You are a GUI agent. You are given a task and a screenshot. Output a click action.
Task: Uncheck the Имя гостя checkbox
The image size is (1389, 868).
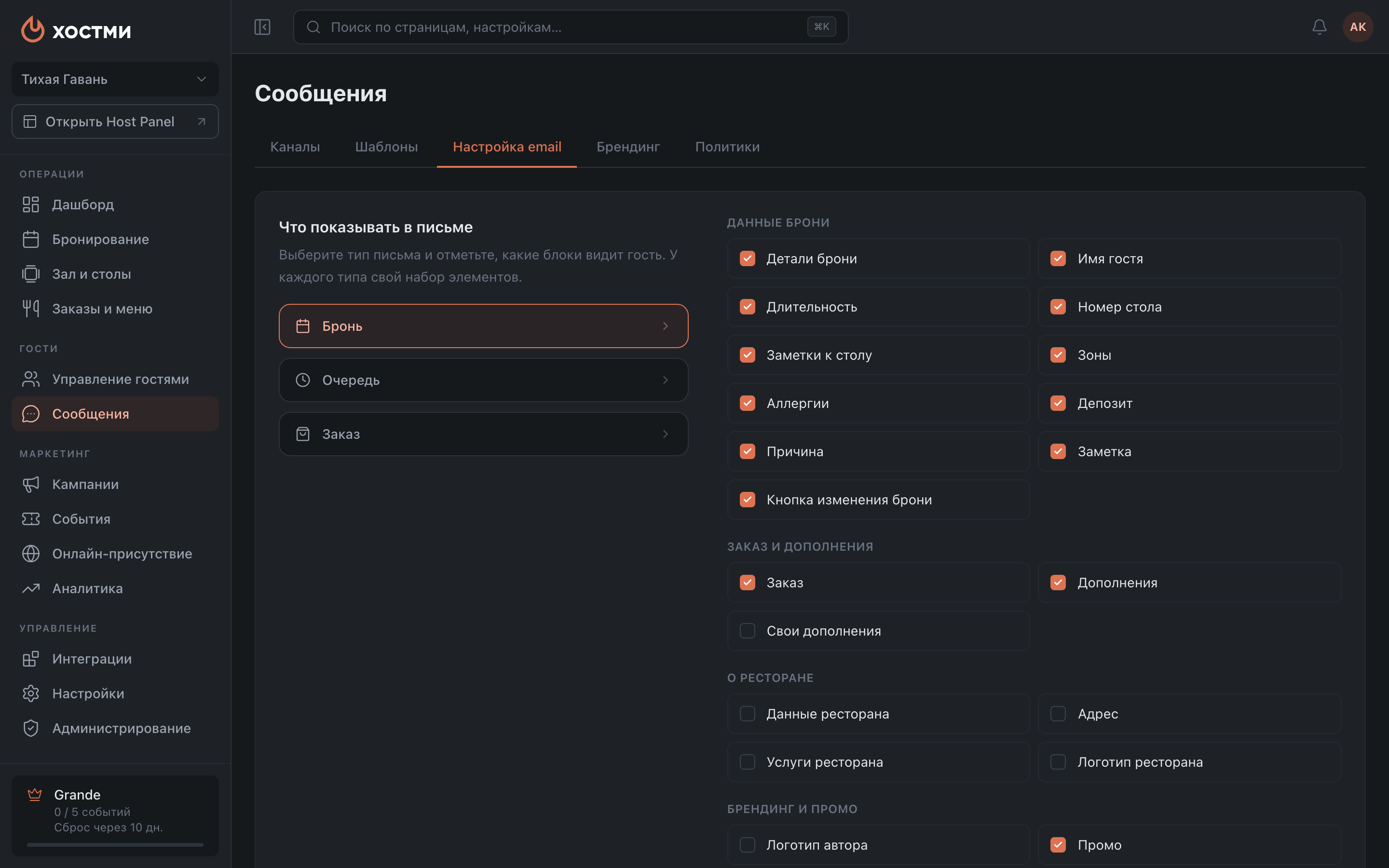point(1059,258)
